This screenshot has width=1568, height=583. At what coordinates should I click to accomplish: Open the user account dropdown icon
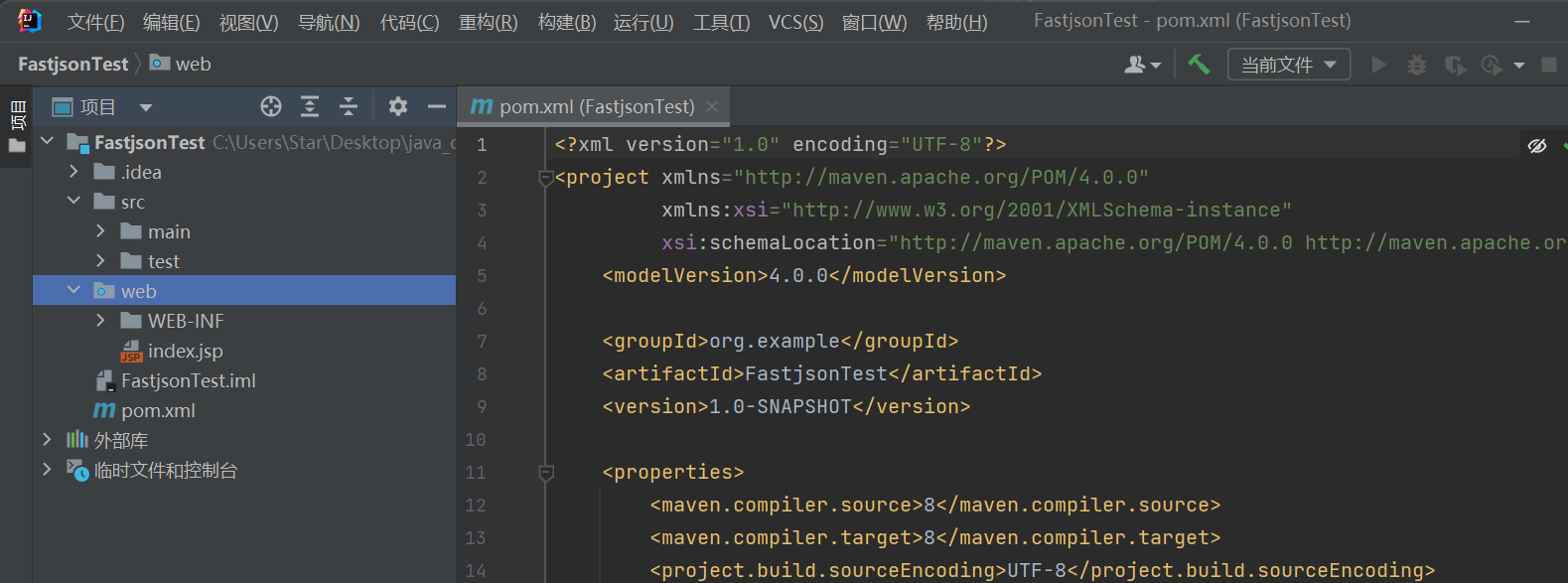pyautogui.click(x=1142, y=65)
